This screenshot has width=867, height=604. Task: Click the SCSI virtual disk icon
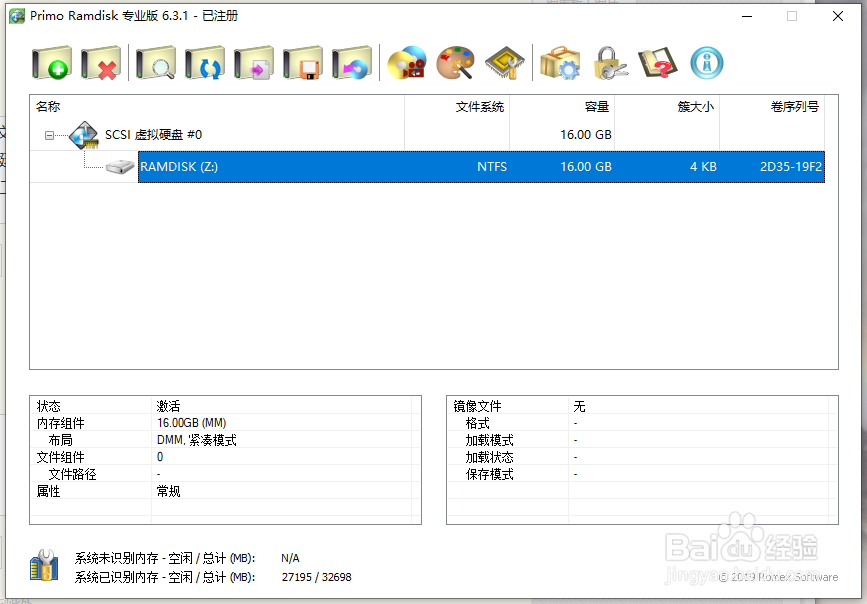[x=84, y=135]
